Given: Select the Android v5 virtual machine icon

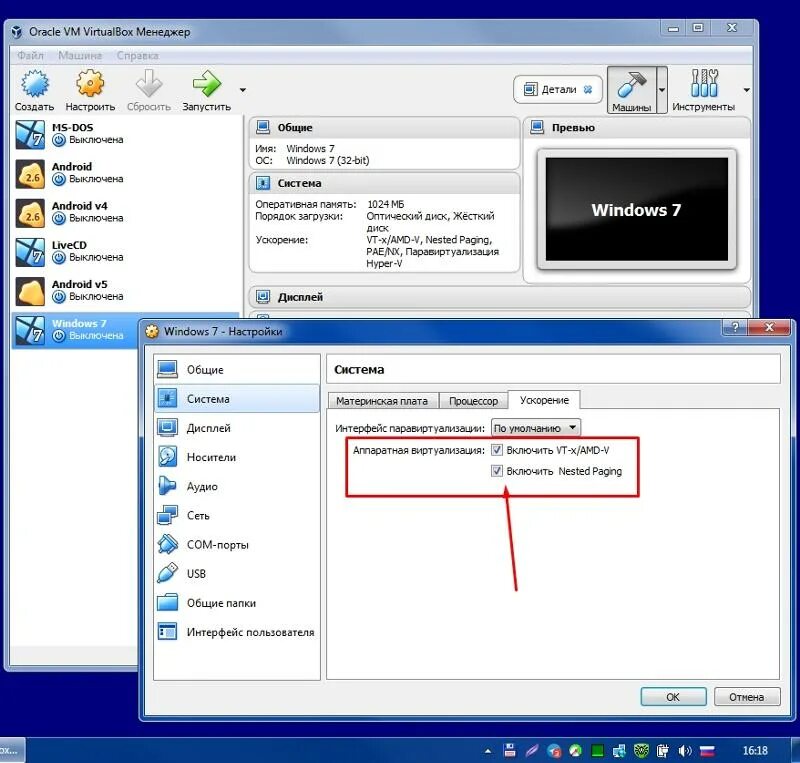Looking at the screenshot, I should 30,291.
